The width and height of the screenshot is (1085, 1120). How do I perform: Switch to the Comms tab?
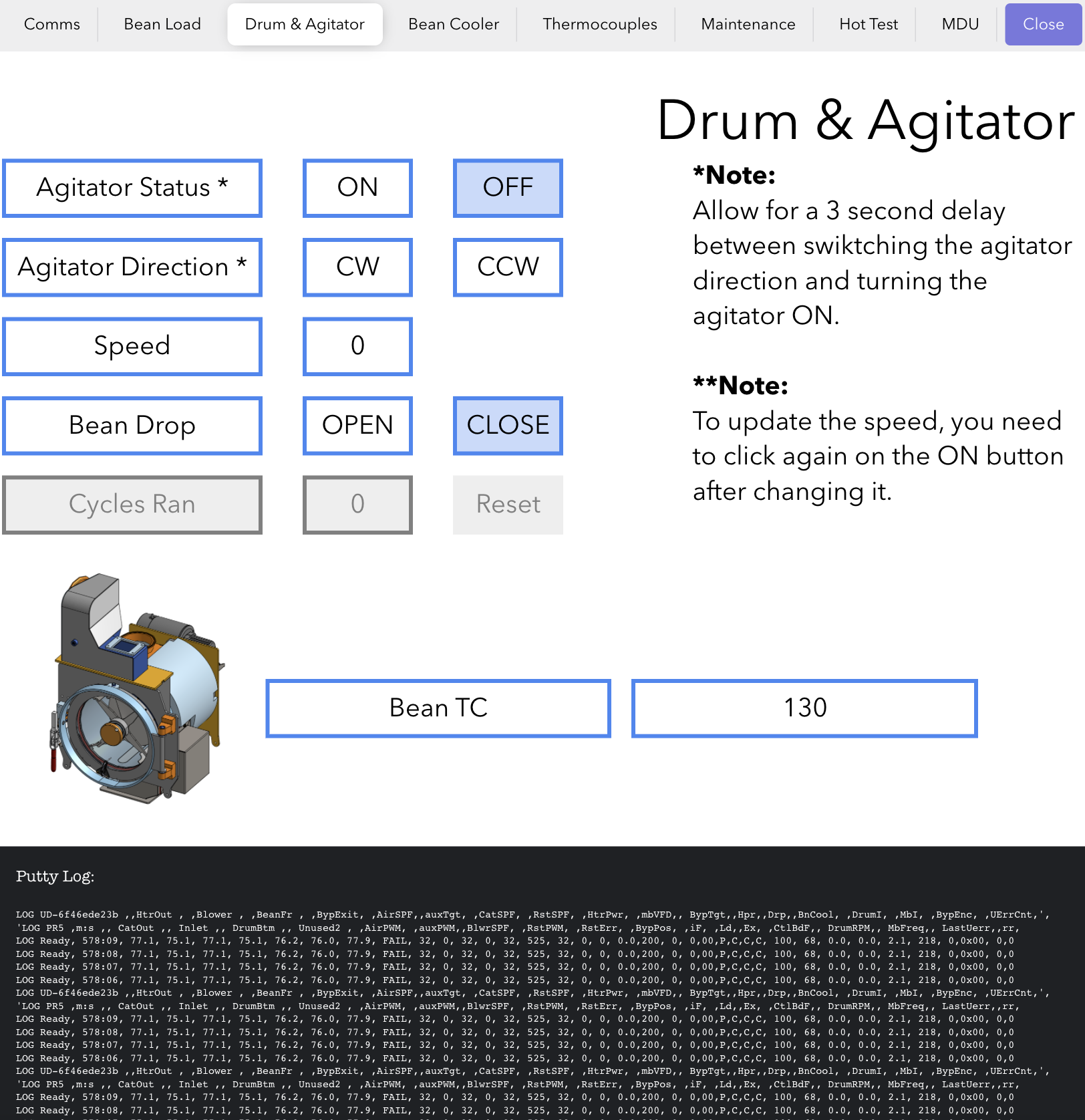point(51,24)
